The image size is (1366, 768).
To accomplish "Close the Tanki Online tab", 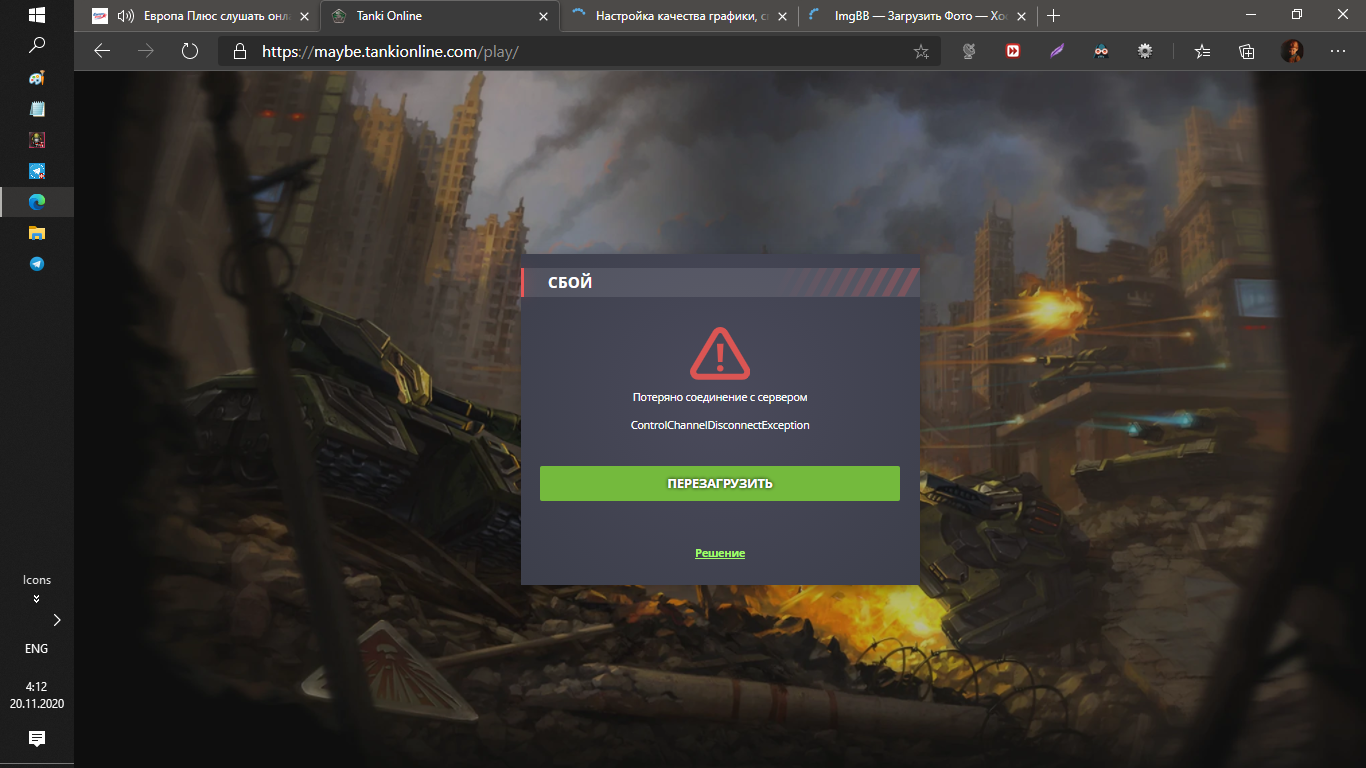I will click(x=543, y=16).
